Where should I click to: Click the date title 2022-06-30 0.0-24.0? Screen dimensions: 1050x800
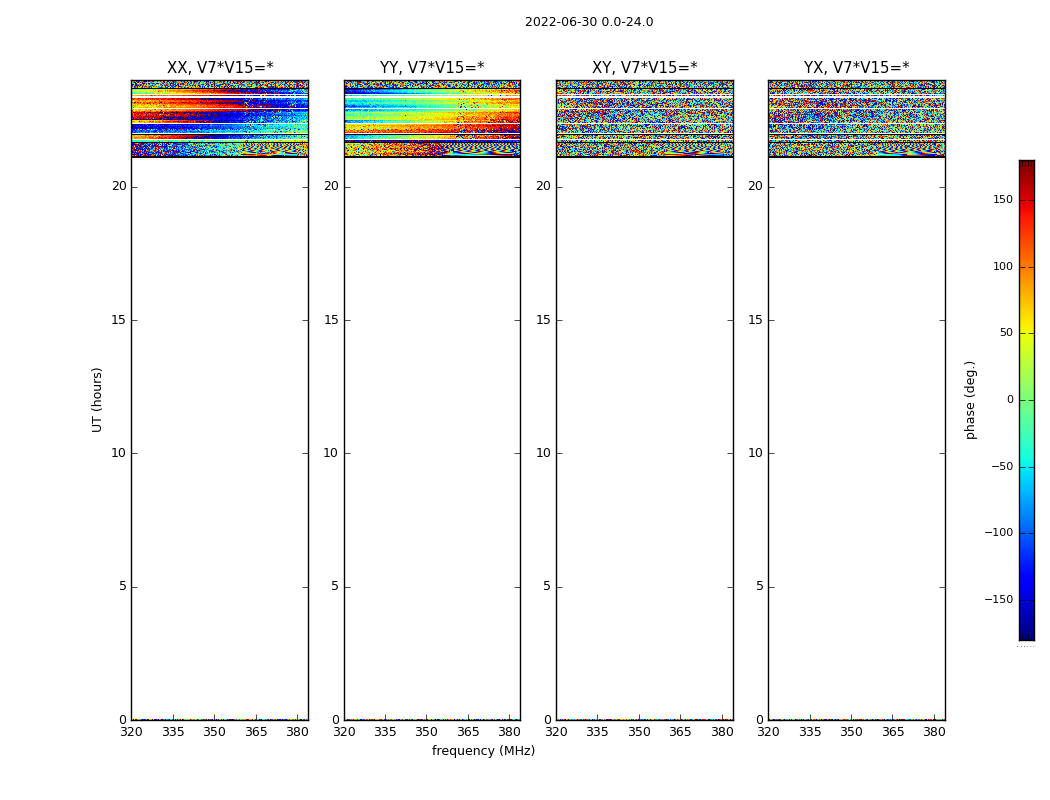point(588,22)
